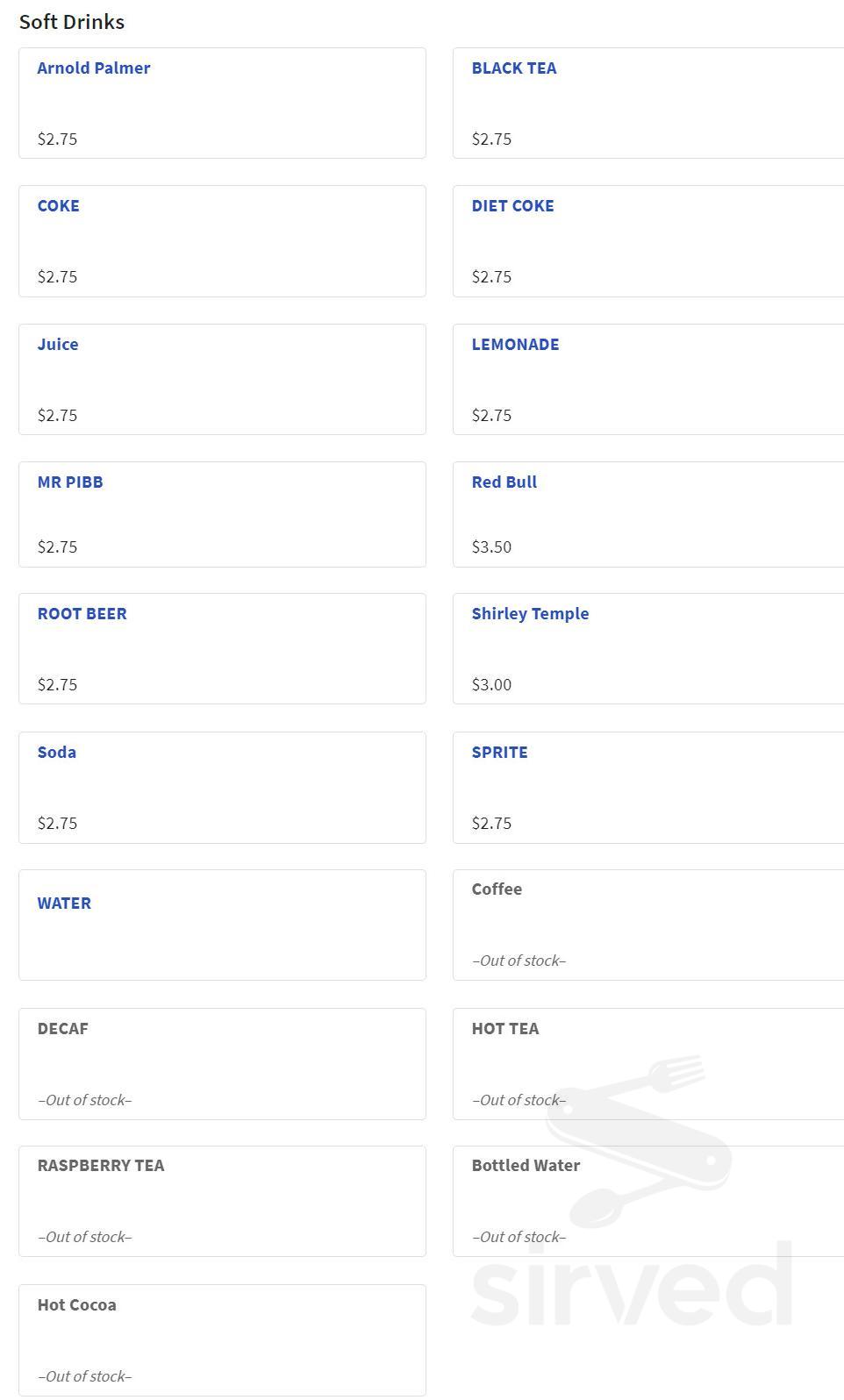The height and width of the screenshot is (1400, 844).
Task: Open the DIET COKE item
Action: click(513, 206)
